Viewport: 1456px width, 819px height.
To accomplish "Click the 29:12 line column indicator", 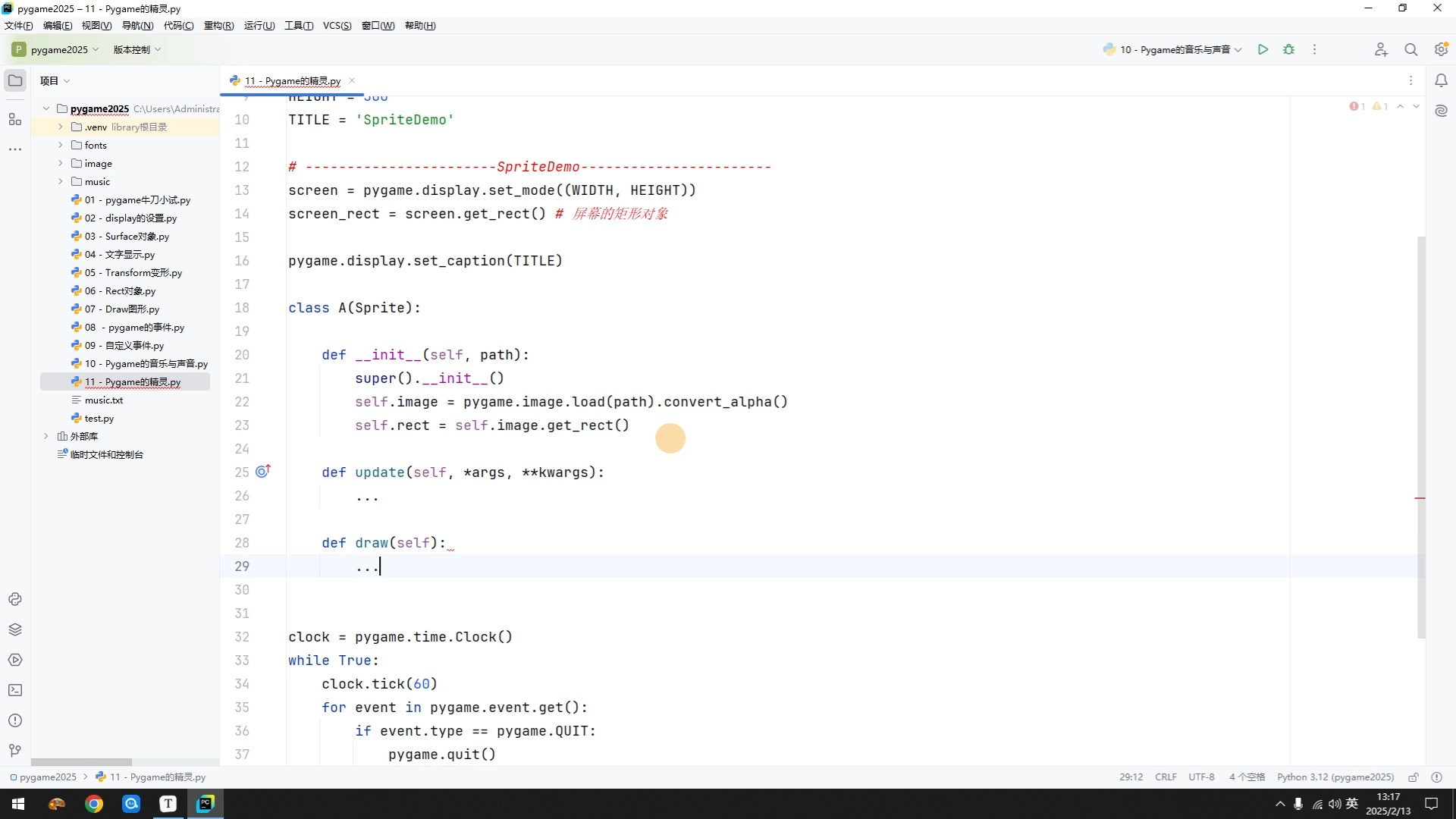I will coord(1131,777).
